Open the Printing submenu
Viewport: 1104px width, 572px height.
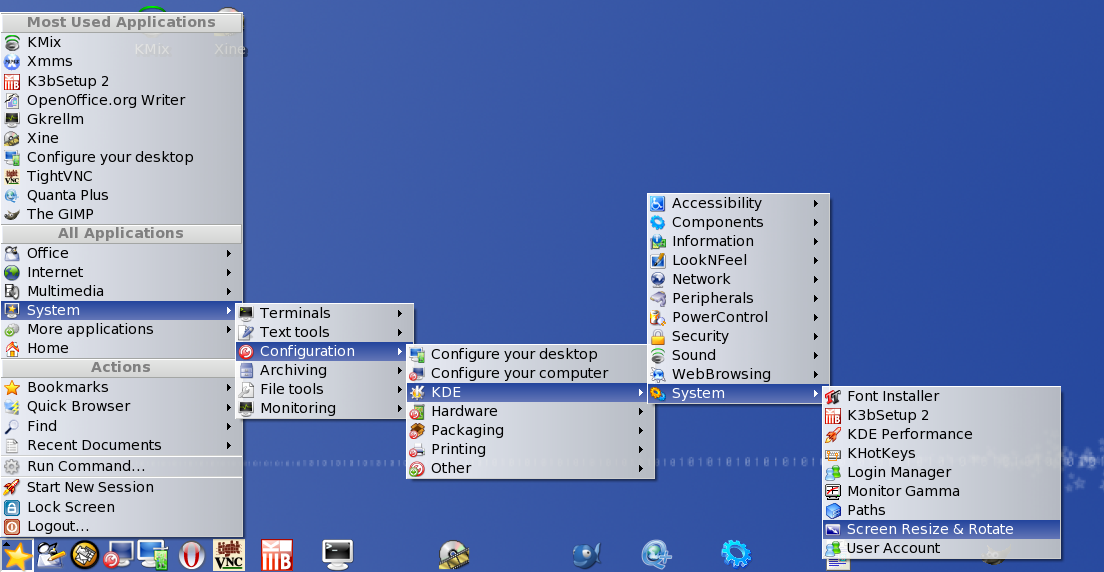[530, 449]
